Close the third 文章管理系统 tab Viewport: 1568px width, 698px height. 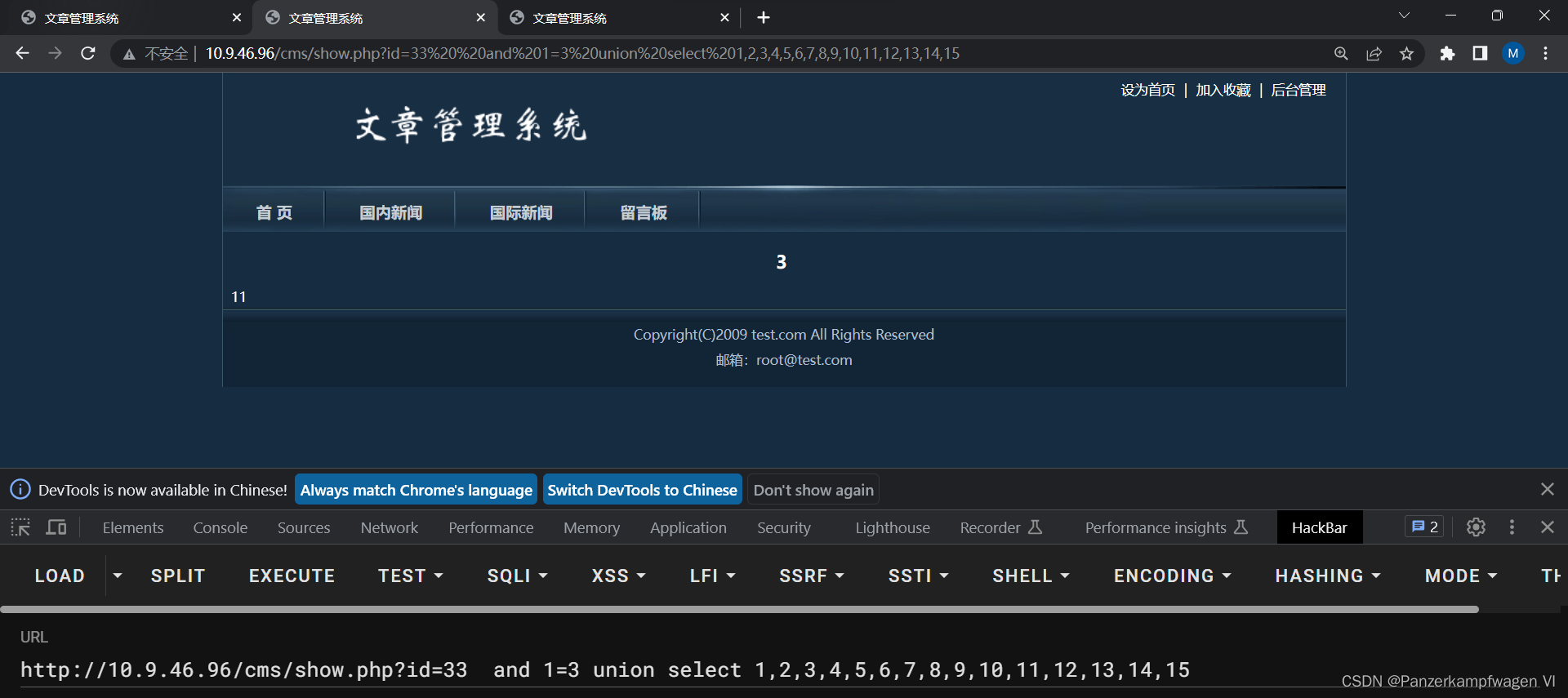pyautogui.click(x=724, y=18)
